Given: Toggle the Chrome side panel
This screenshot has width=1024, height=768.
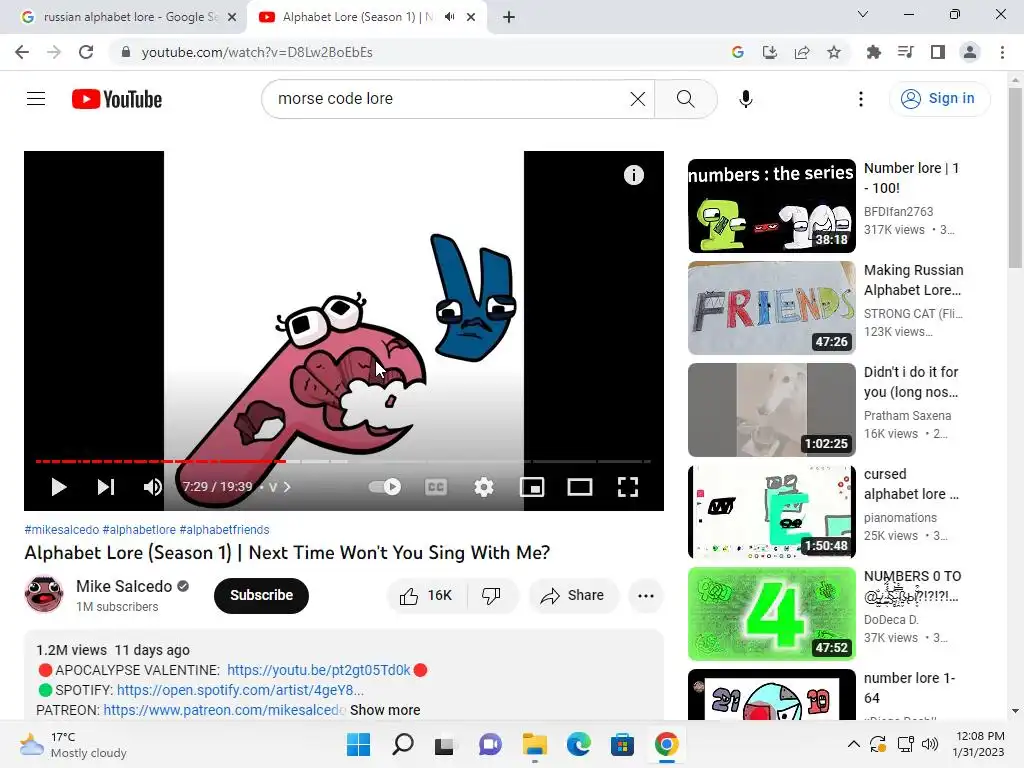Looking at the screenshot, I should click(938, 52).
